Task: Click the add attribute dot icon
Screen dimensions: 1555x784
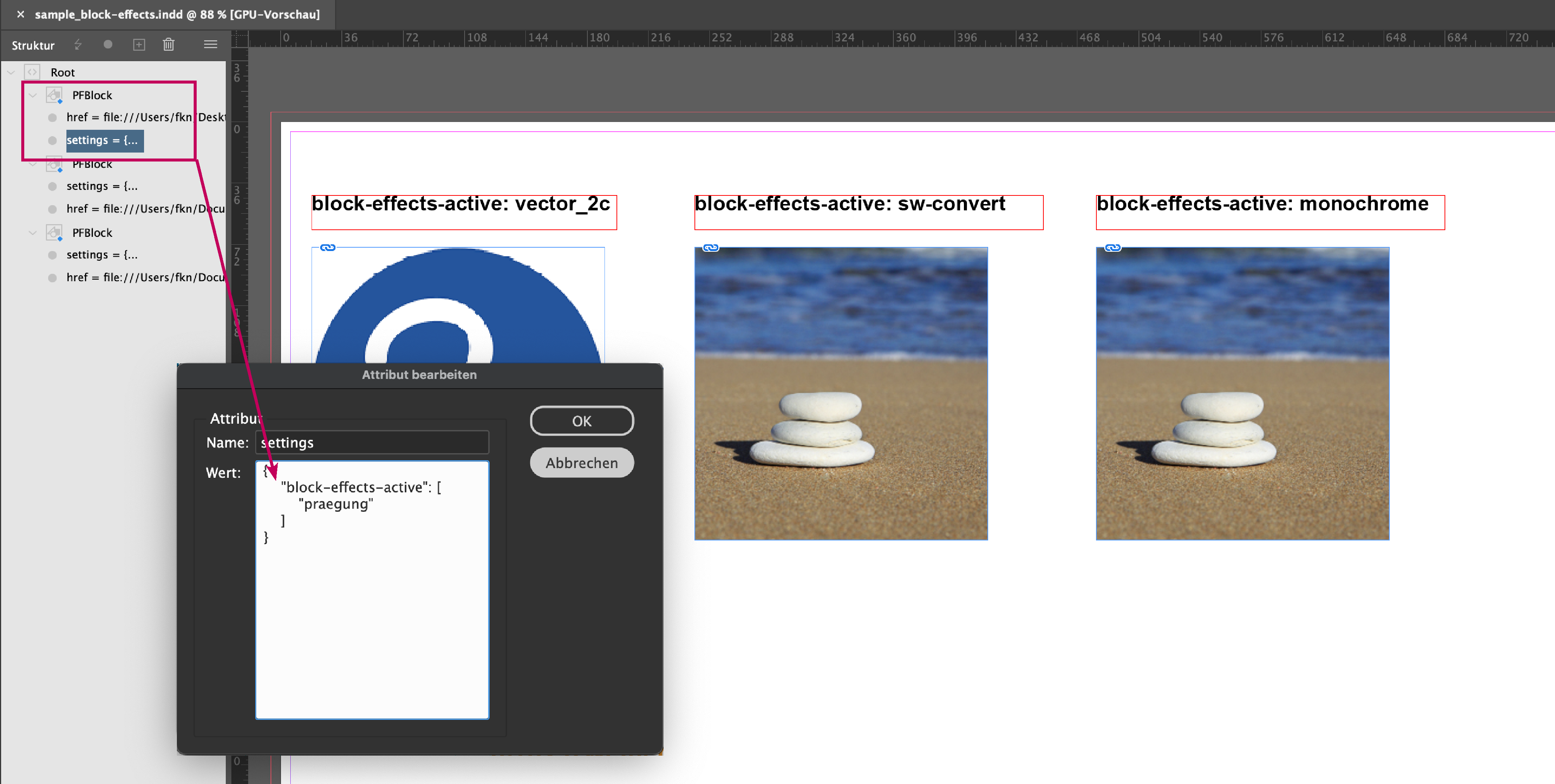Action: pos(108,44)
